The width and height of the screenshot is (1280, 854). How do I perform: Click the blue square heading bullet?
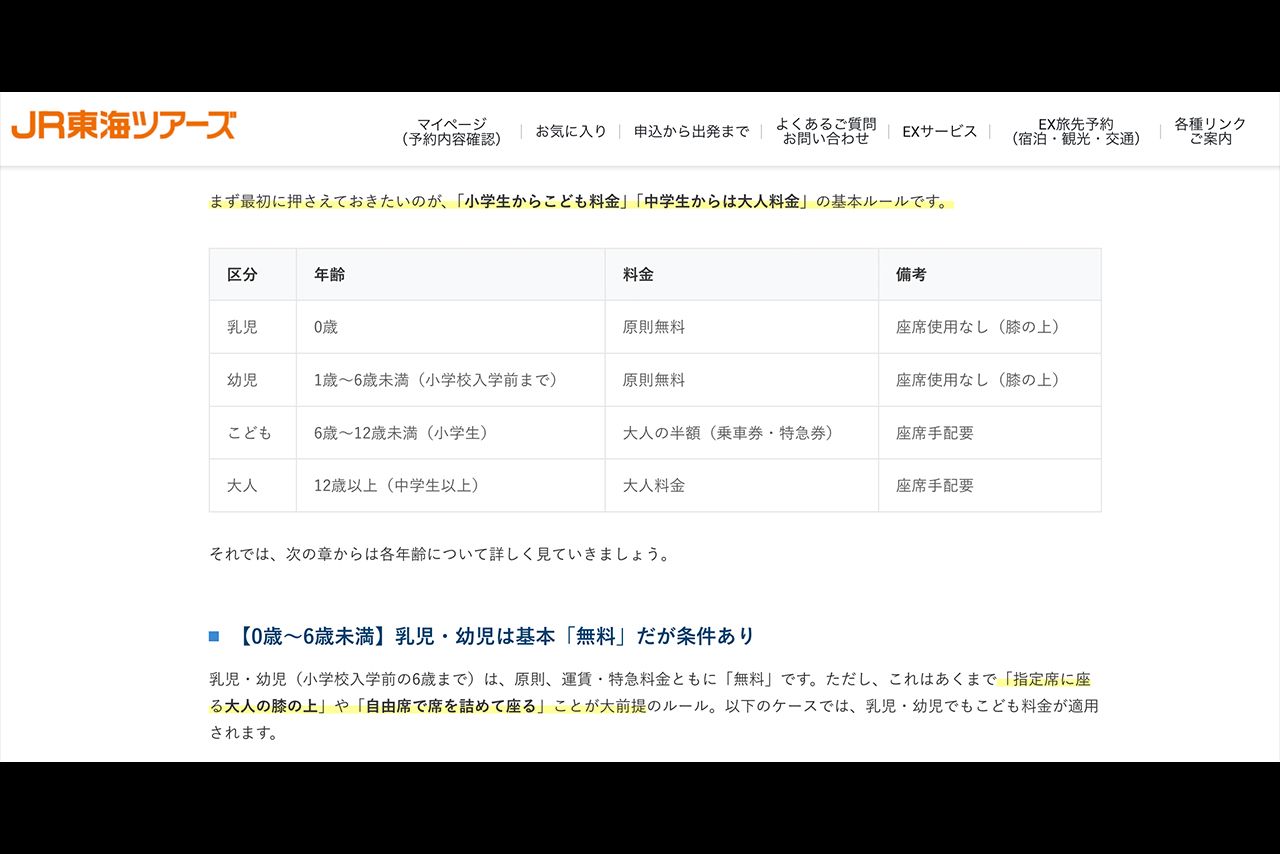click(214, 636)
